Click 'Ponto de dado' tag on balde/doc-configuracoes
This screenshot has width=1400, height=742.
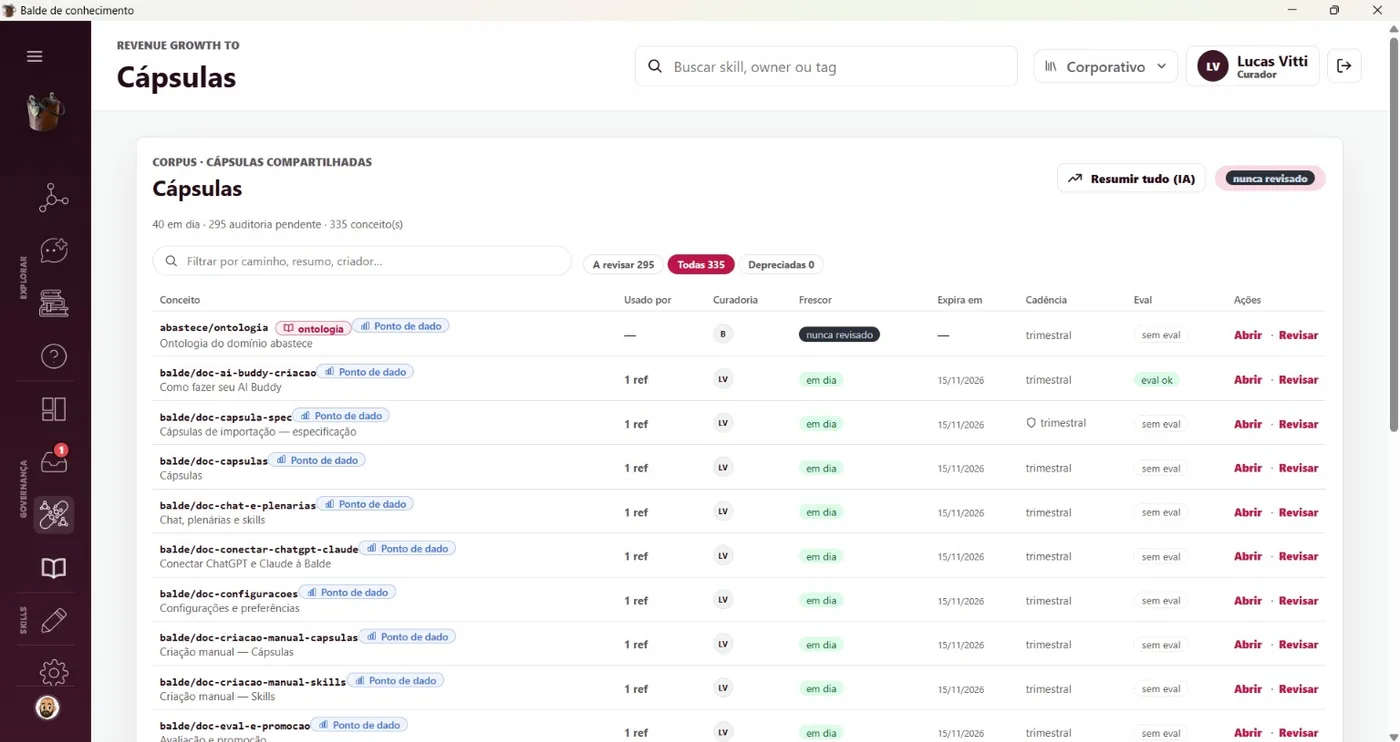click(x=347, y=592)
